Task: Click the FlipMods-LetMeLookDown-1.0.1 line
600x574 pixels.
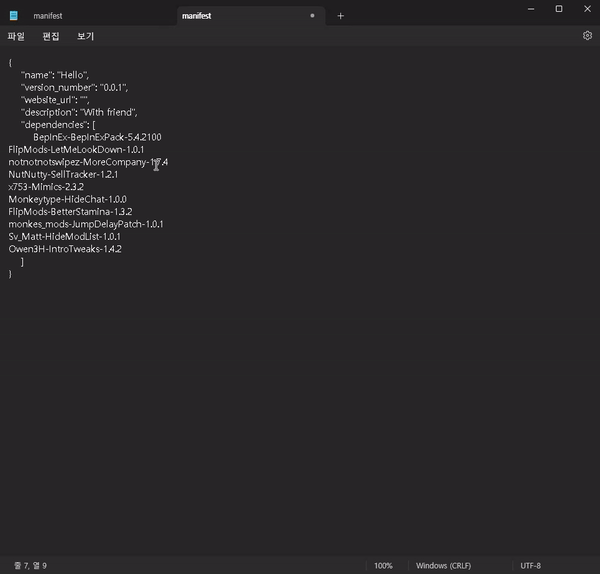Action: point(76,150)
